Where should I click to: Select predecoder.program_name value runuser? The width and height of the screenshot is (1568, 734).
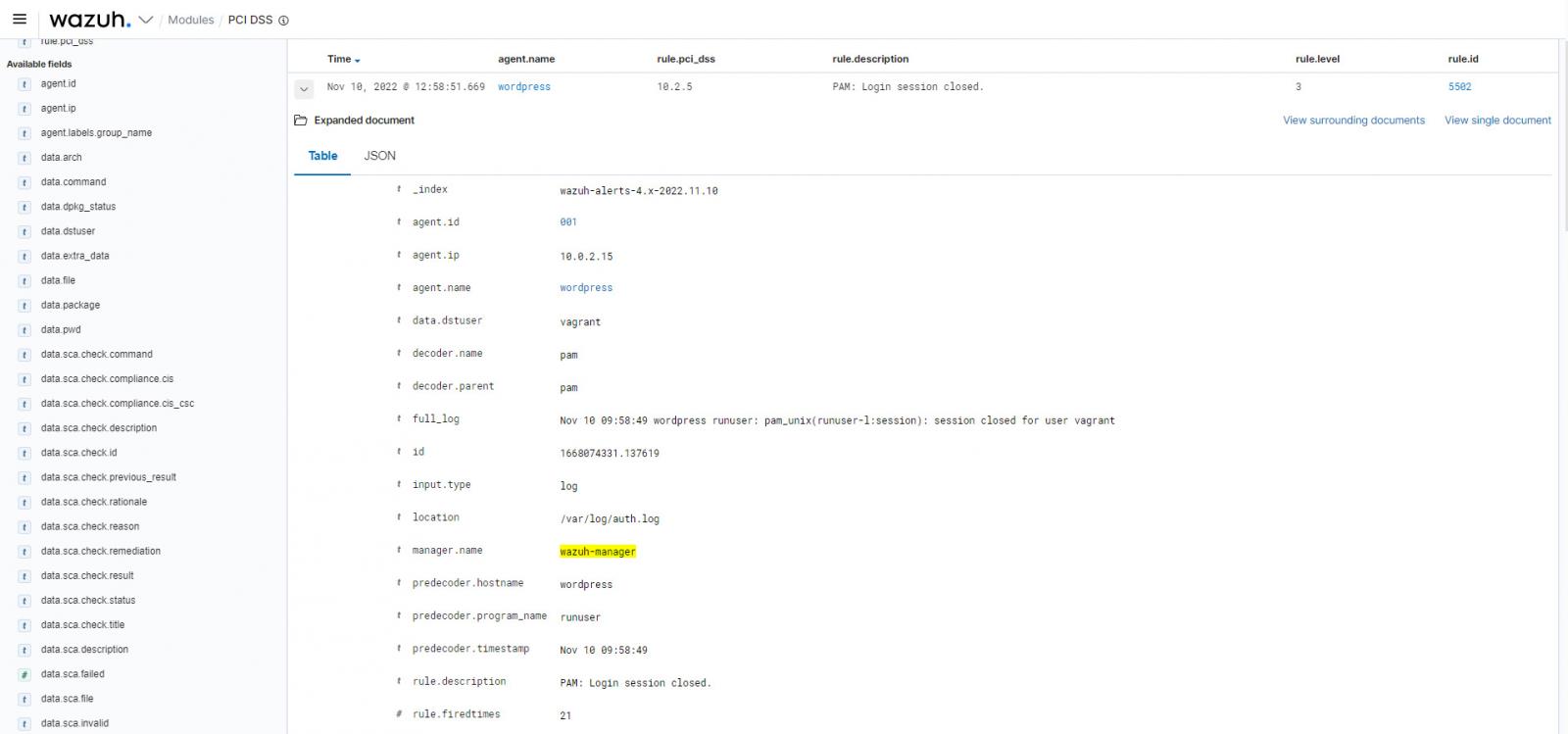coord(580,617)
